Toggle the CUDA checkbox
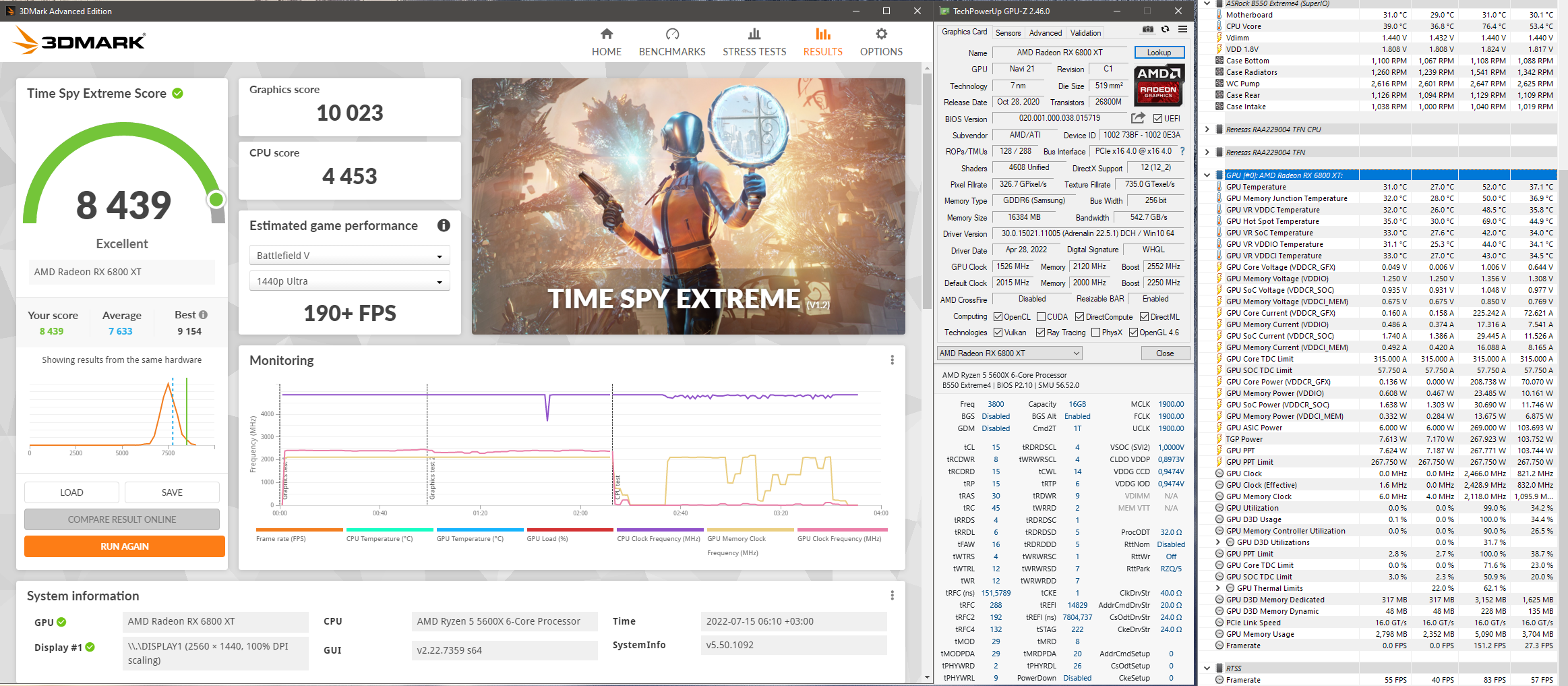The image size is (1568, 686). (1041, 317)
